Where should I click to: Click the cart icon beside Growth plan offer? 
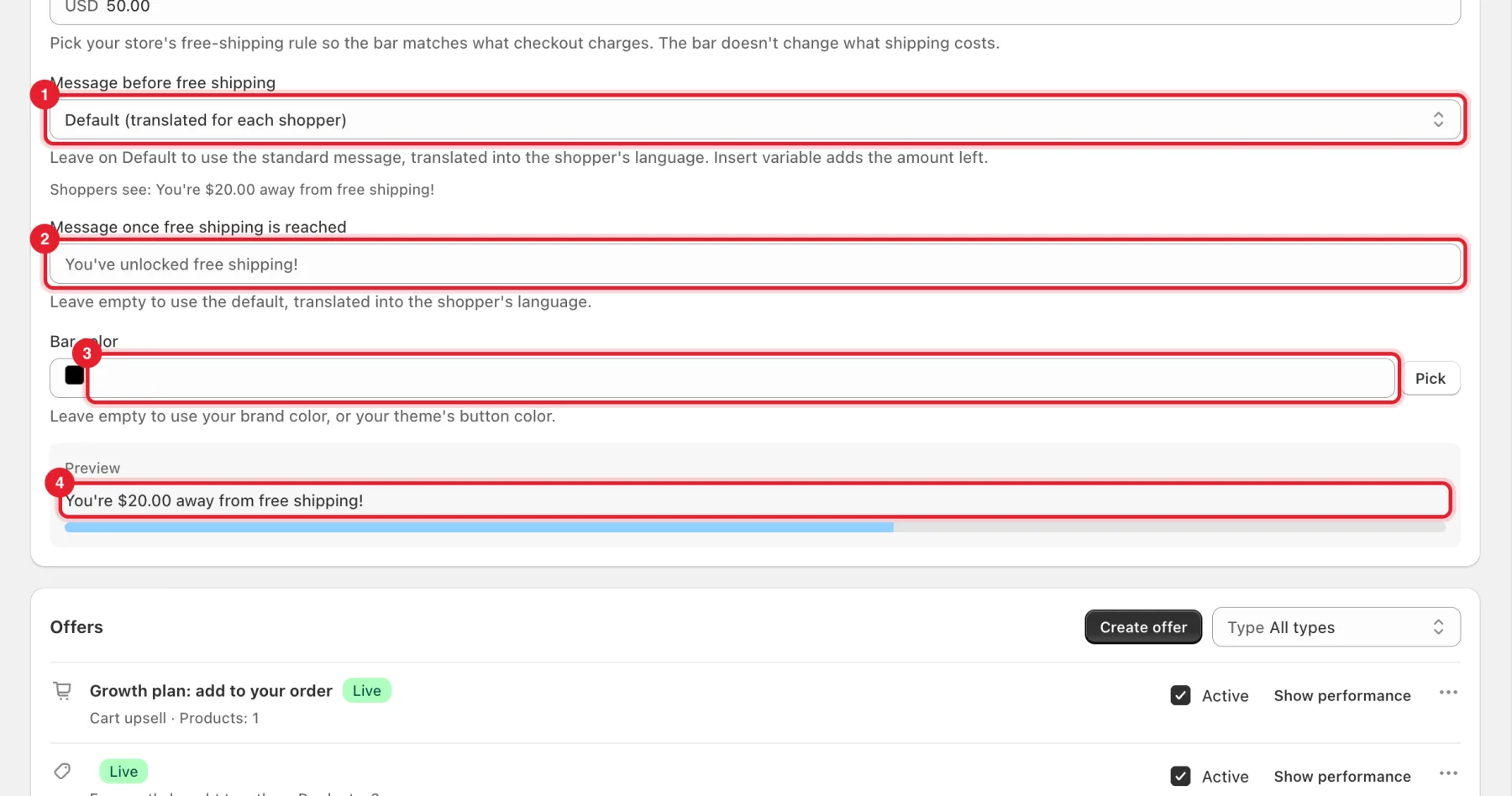pos(62,691)
